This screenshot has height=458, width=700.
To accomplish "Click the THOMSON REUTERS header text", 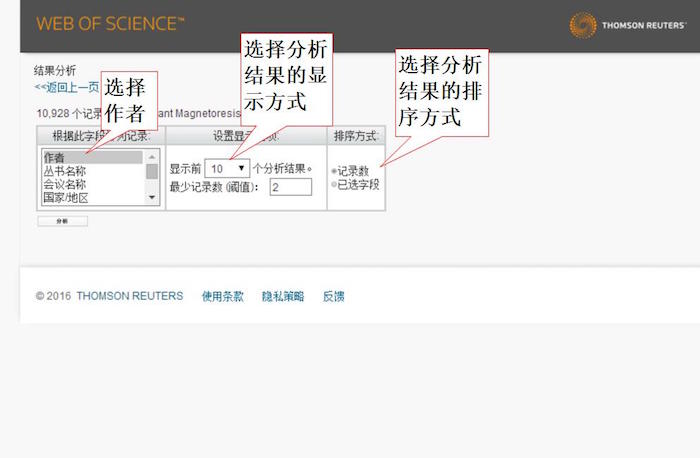I will 643,25.
